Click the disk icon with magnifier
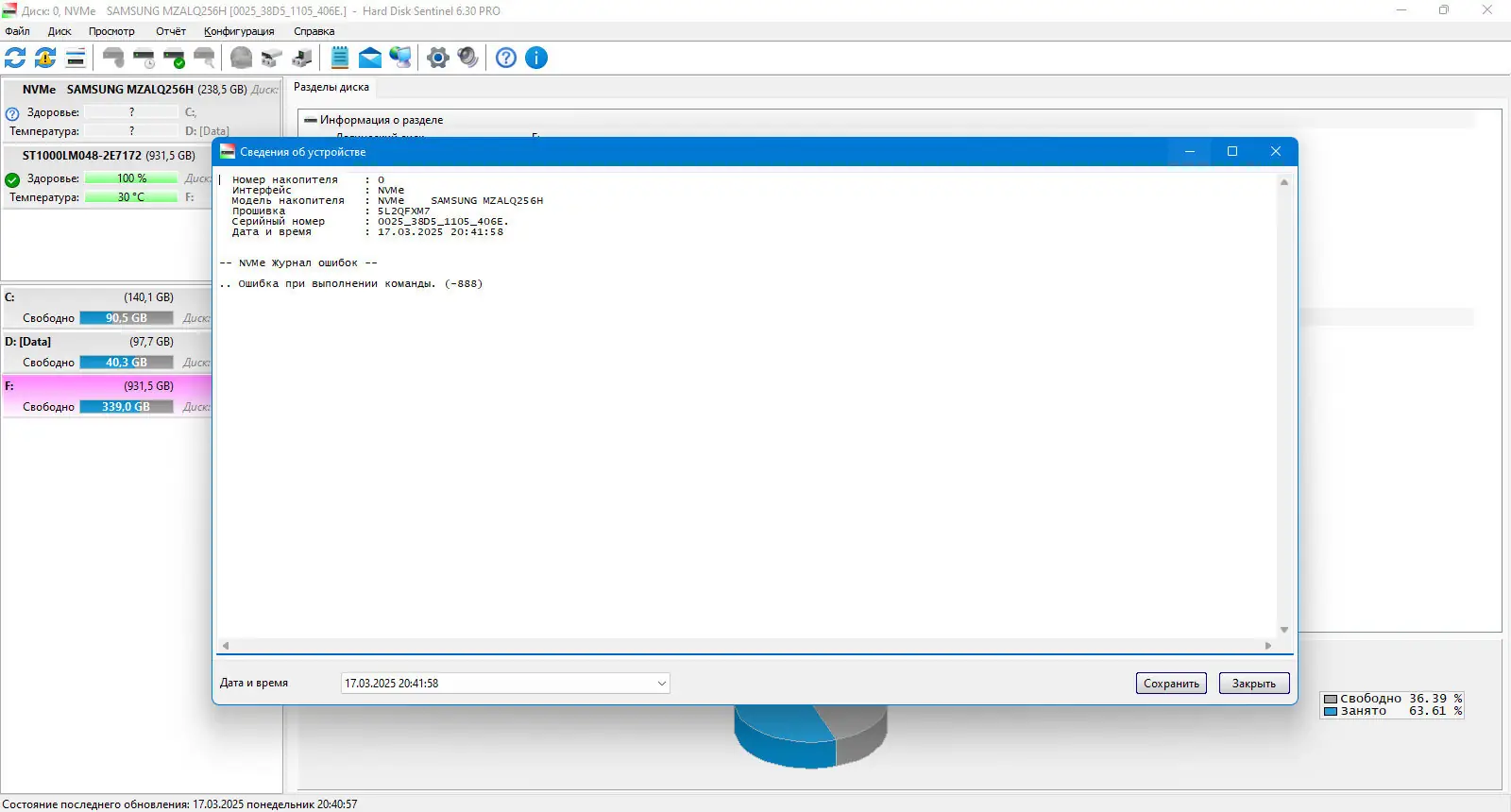The height and width of the screenshot is (812, 1511). tap(204, 58)
